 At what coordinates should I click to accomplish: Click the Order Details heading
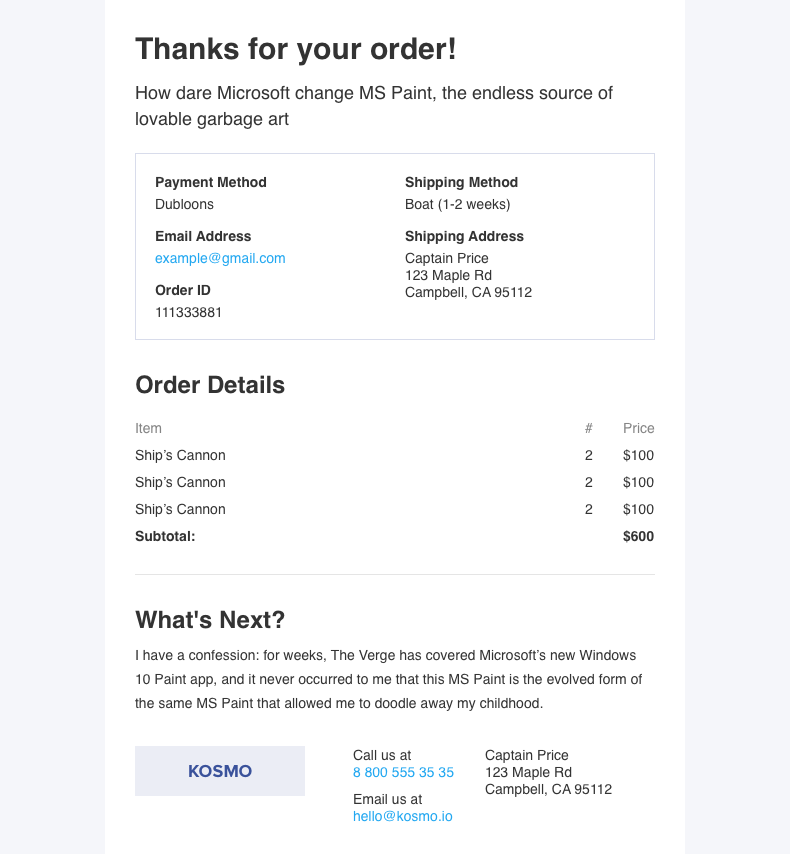point(210,385)
